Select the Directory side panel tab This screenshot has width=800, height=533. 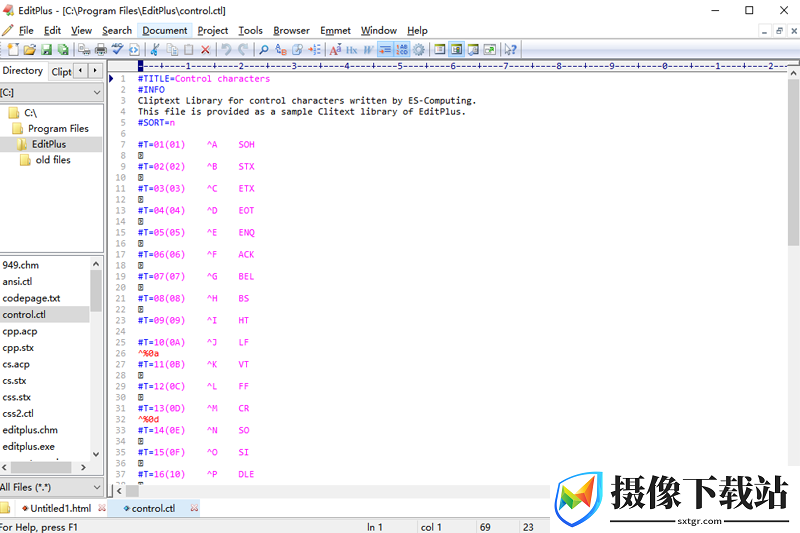pyautogui.click(x=23, y=71)
